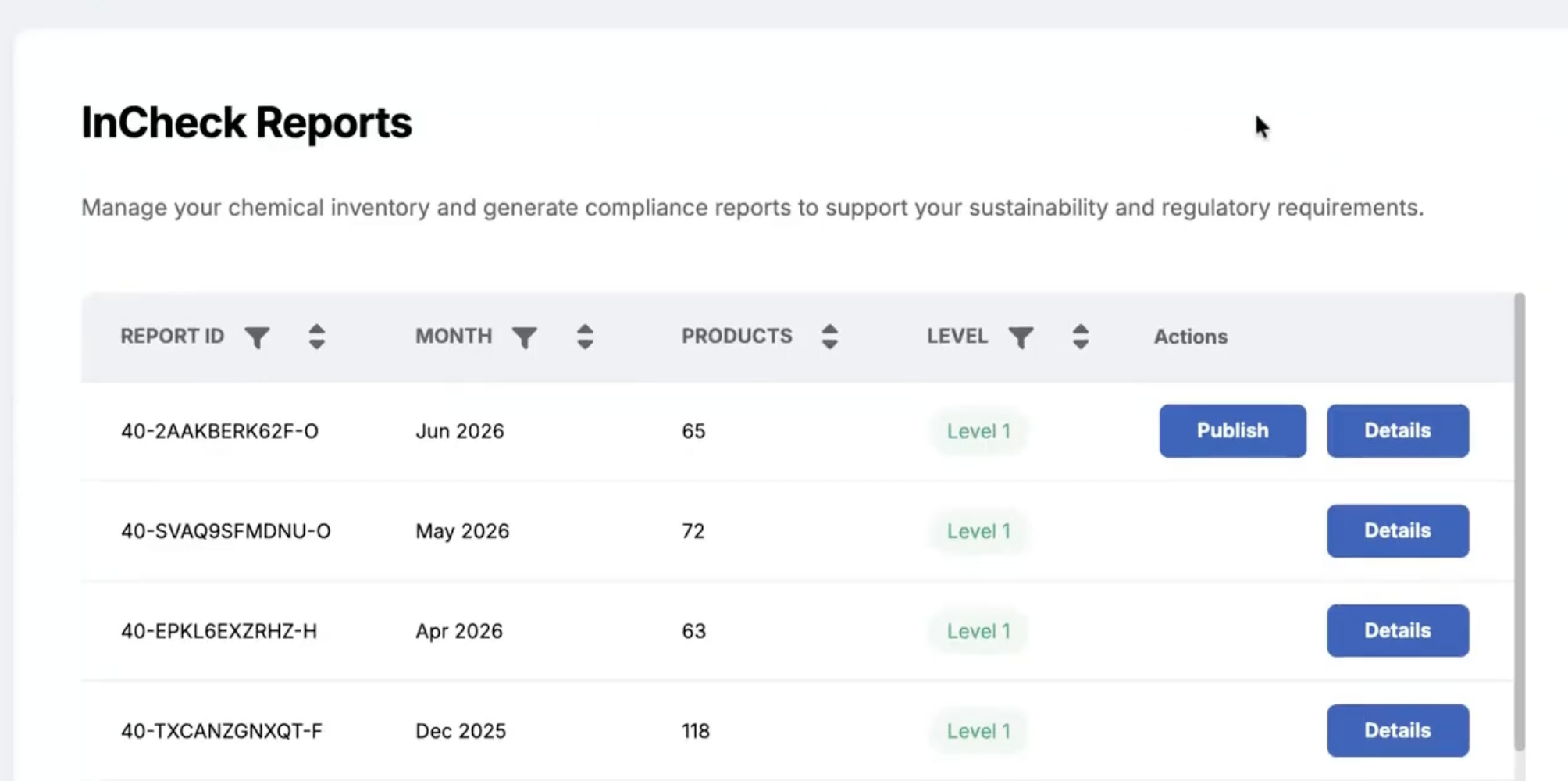Click the MONTH column header label
The height and width of the screenshot is (781, 1568).
(x=454, y=337)
